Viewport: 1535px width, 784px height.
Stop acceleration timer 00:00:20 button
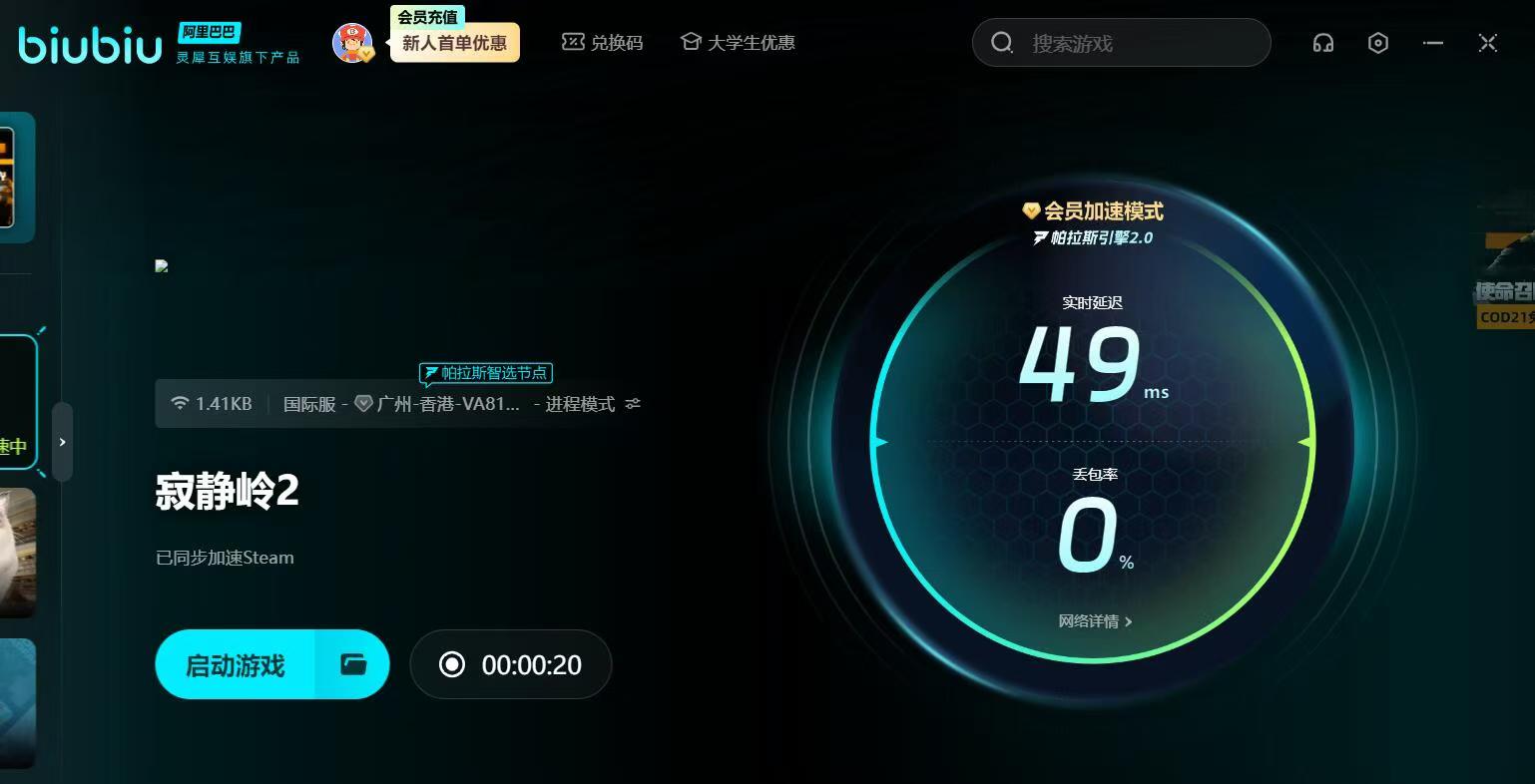[511, 664]
